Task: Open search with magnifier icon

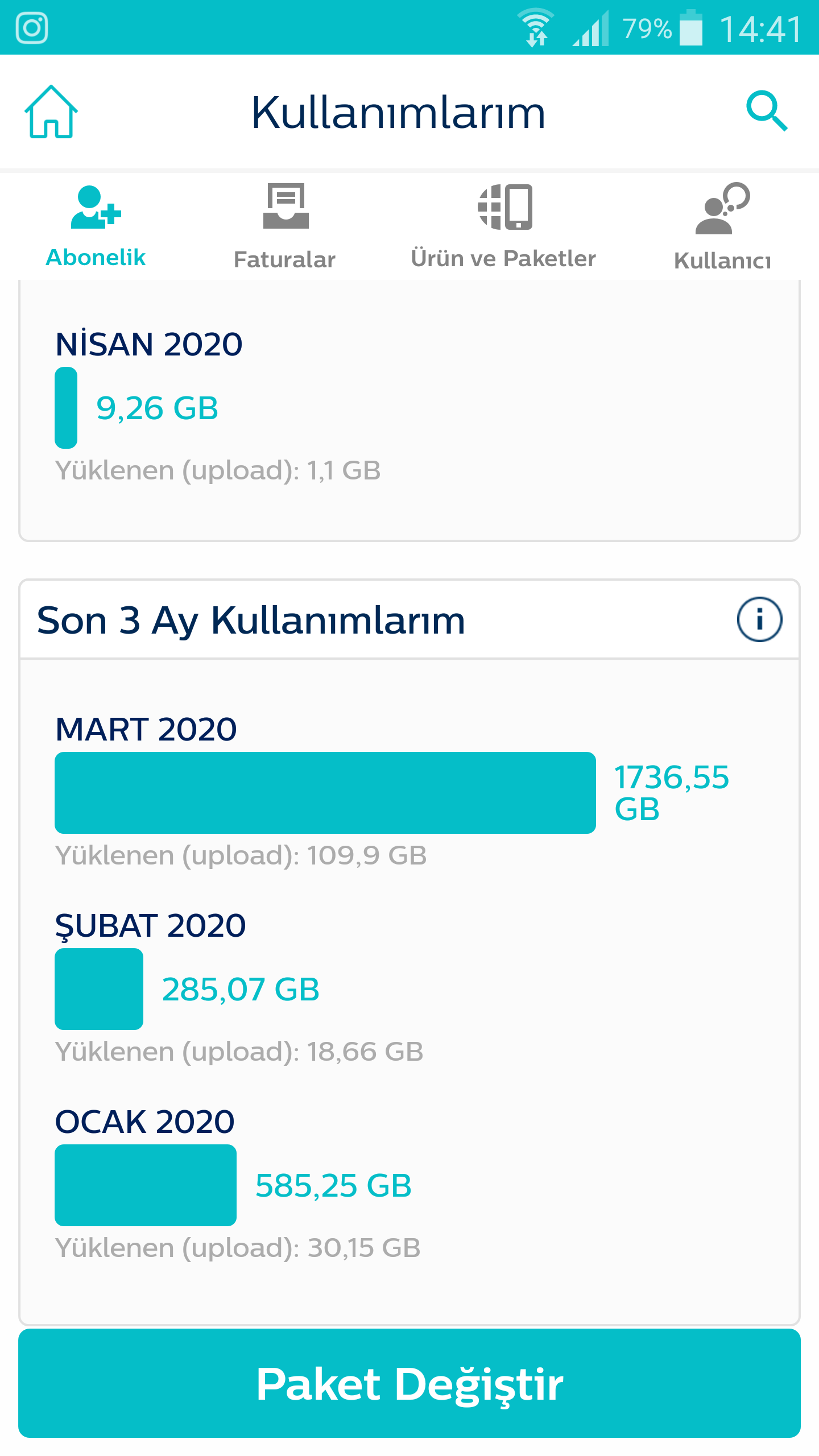Action: [767, 110]
